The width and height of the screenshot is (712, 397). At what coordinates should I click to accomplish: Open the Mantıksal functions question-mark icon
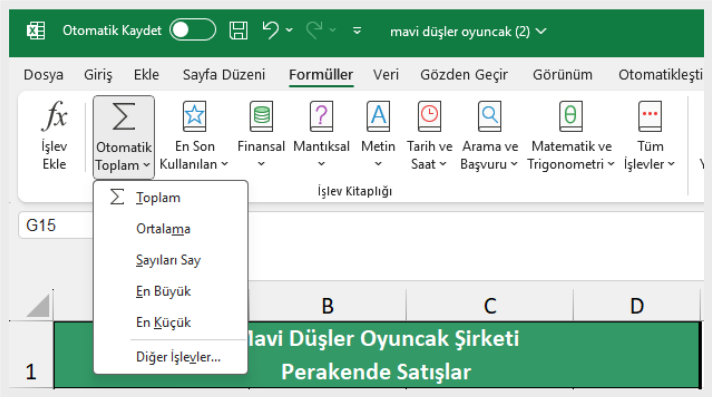click(x=321, y=116)
